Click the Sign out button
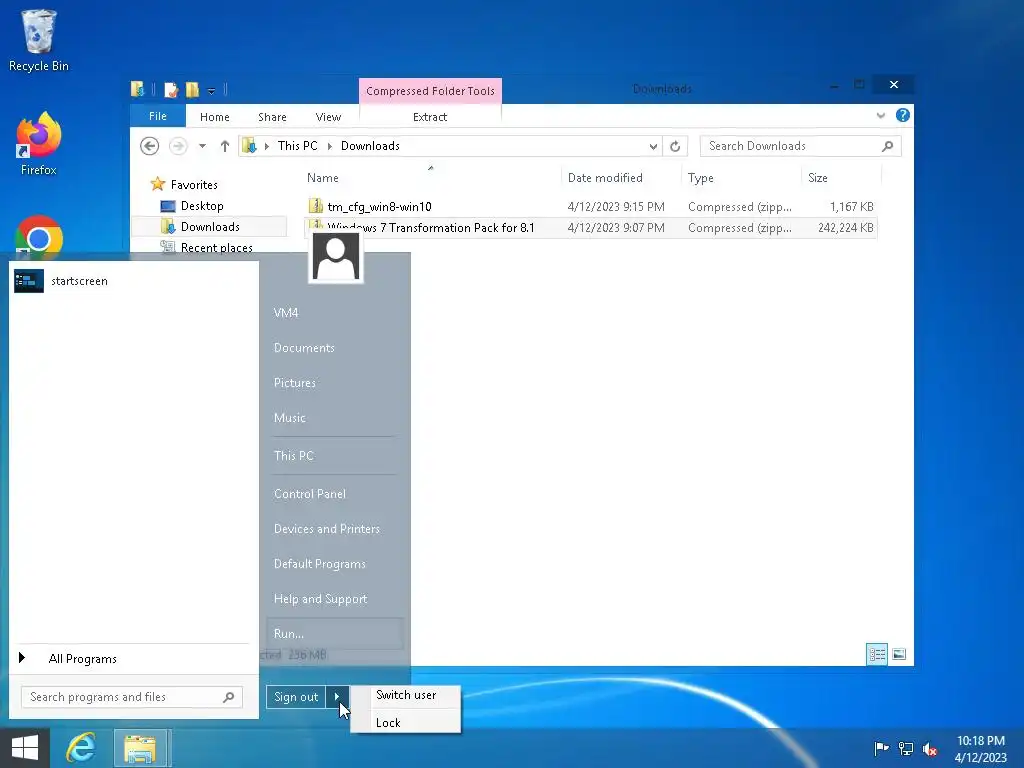The height and width of the screenshot is (768, 1024). click(296, 697)
